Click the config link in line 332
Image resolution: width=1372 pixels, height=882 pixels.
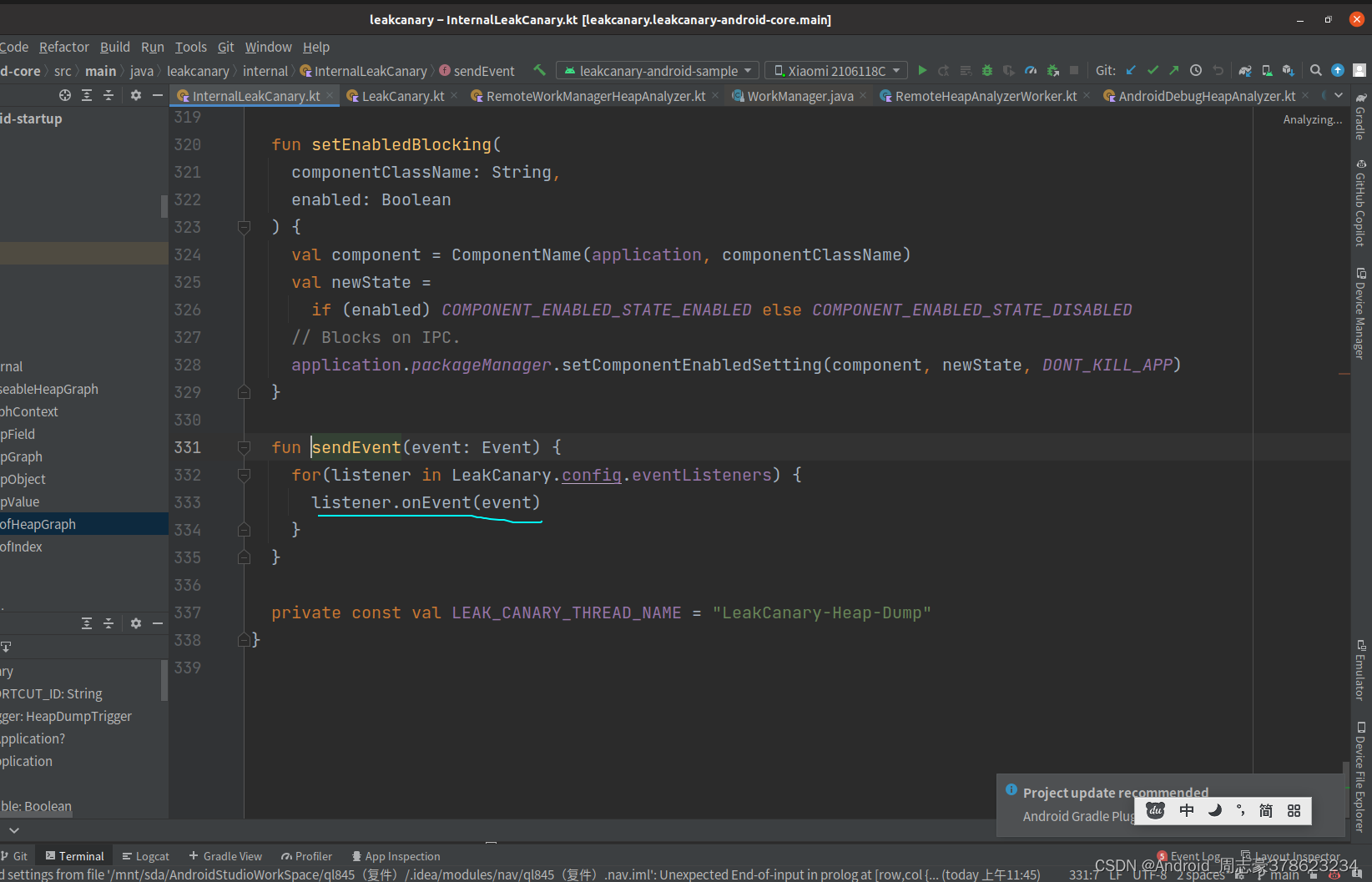pyautogui.click(x=592, y=475)
